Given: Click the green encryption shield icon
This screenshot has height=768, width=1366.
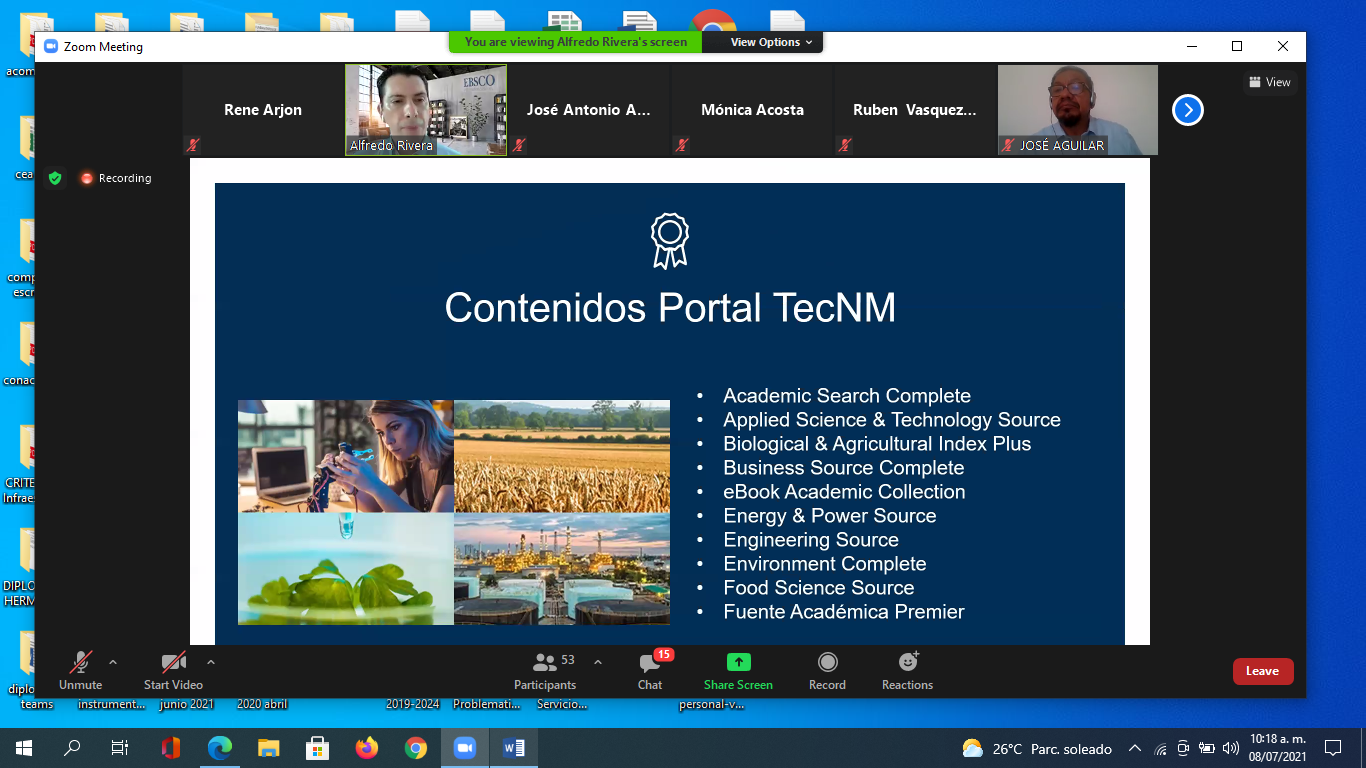Looking at the screenshot, I should 55,178.
